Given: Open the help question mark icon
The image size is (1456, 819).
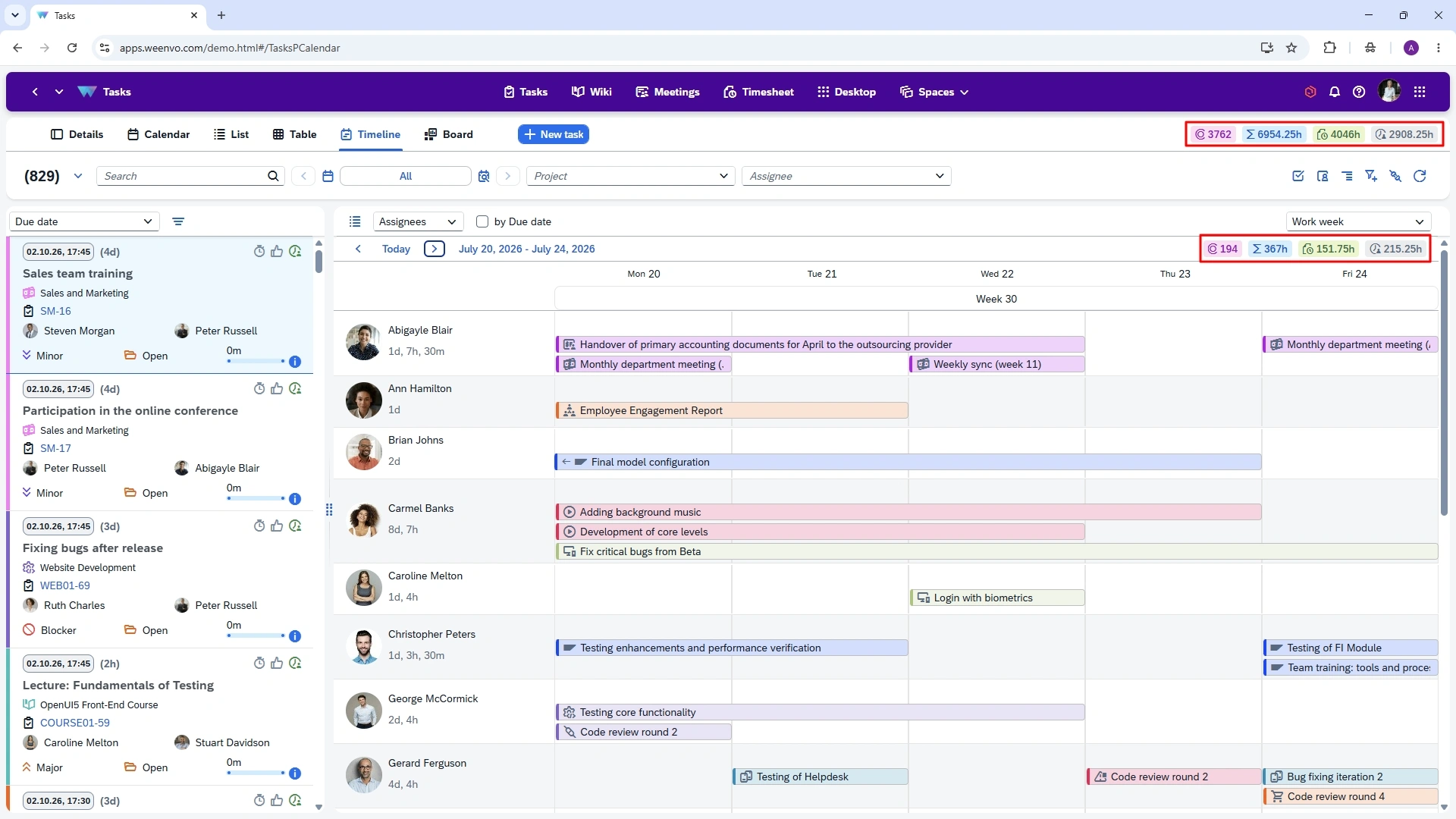Looking at the screenshot, I should pos(1359,92).
